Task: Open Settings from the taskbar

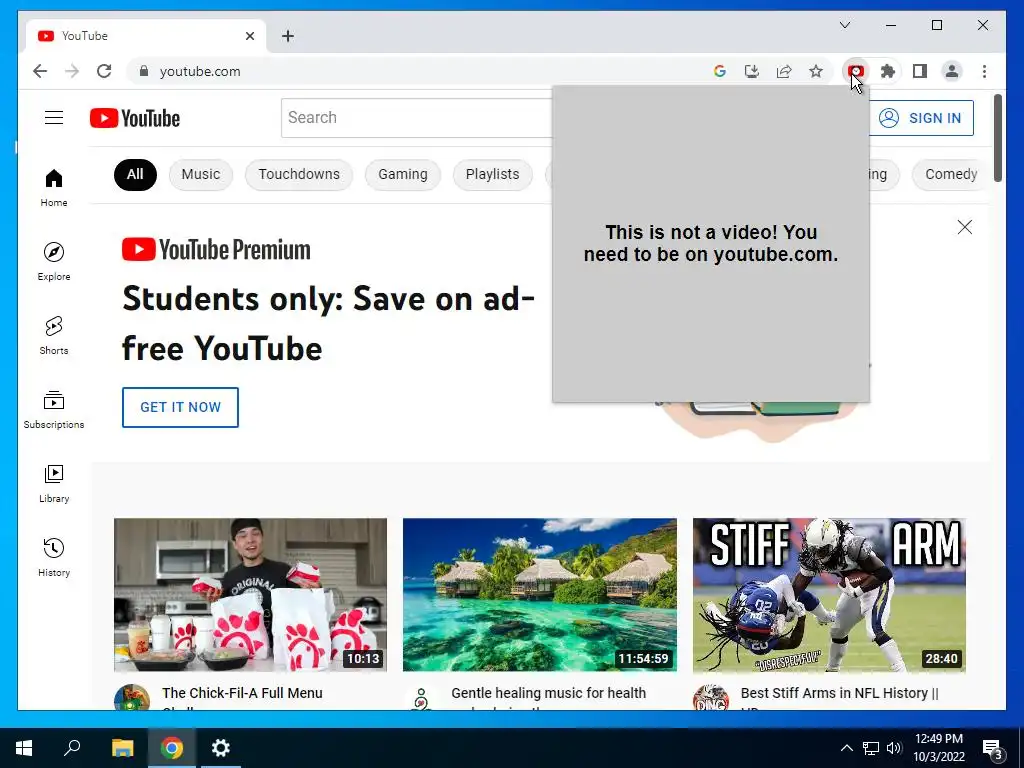Action: pos(221,748)
